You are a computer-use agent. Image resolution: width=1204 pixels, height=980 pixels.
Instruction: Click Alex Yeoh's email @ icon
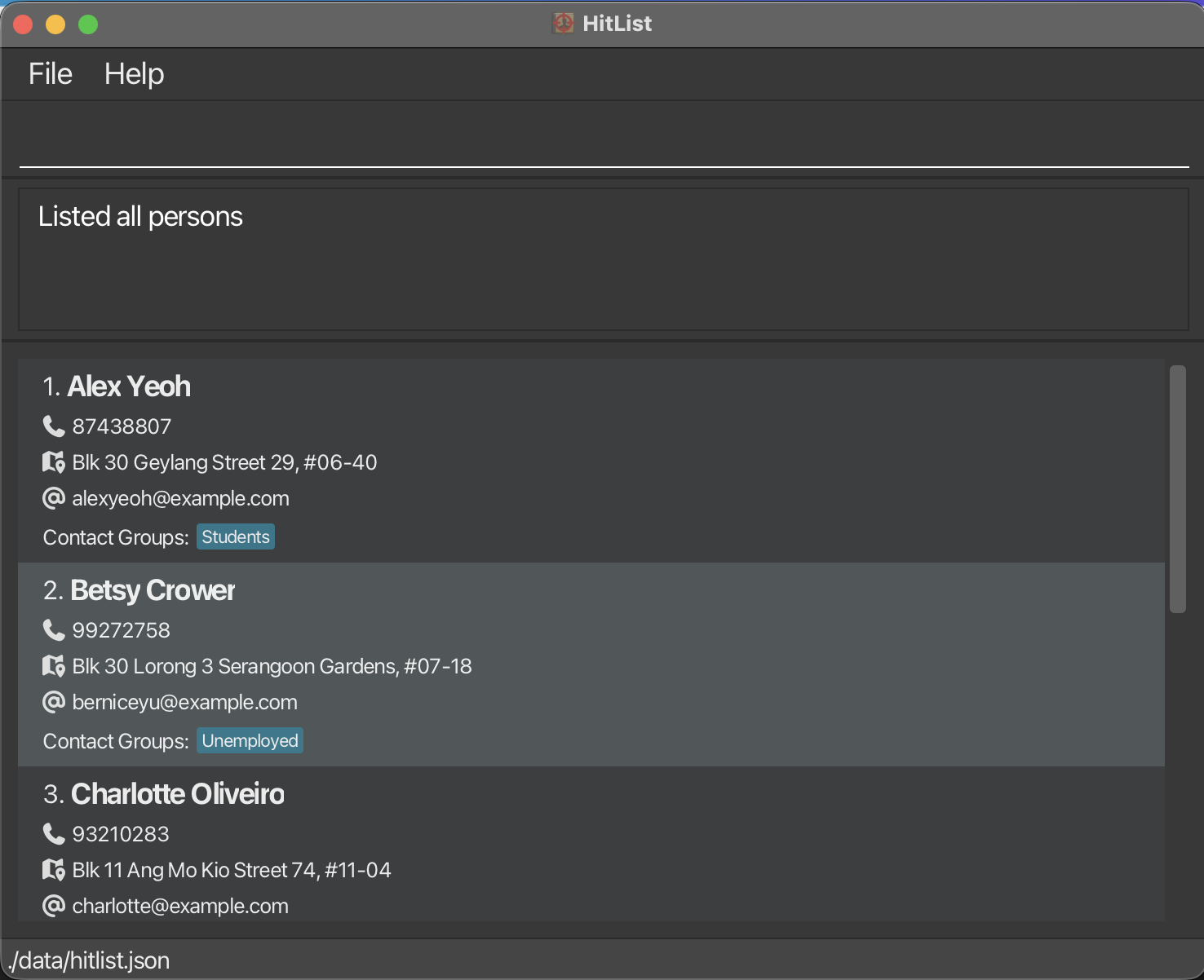53,498
